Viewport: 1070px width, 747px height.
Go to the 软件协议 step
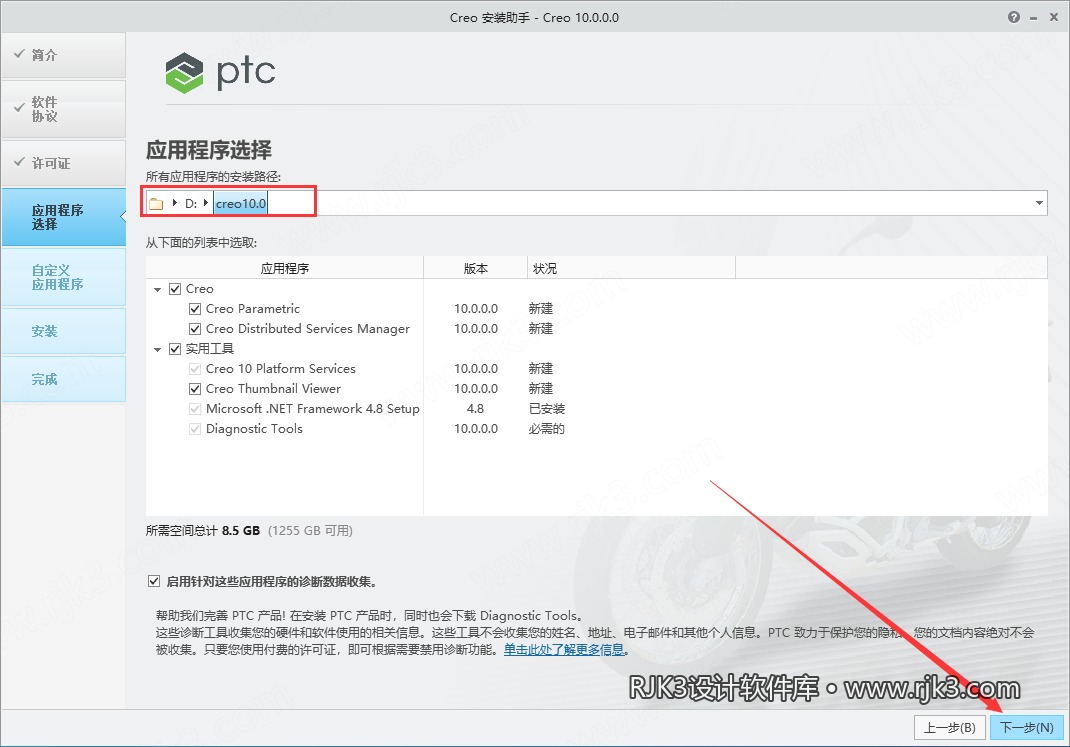(63, 109)
